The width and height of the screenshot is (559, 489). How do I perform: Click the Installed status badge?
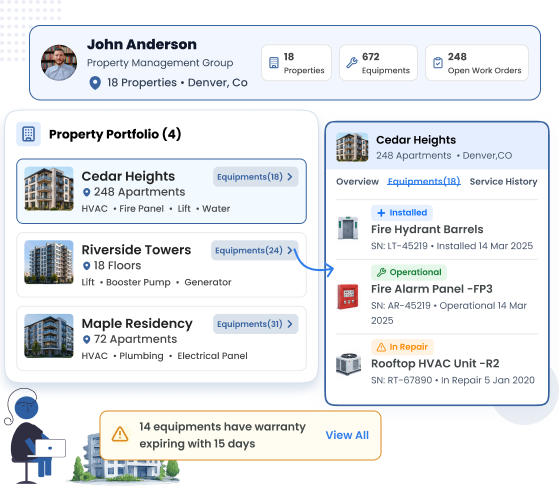click(x=402, y=213)
